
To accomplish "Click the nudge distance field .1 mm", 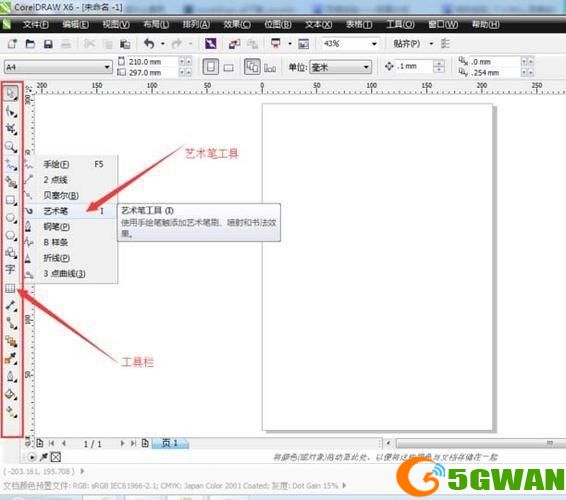I will click(414, 66).
